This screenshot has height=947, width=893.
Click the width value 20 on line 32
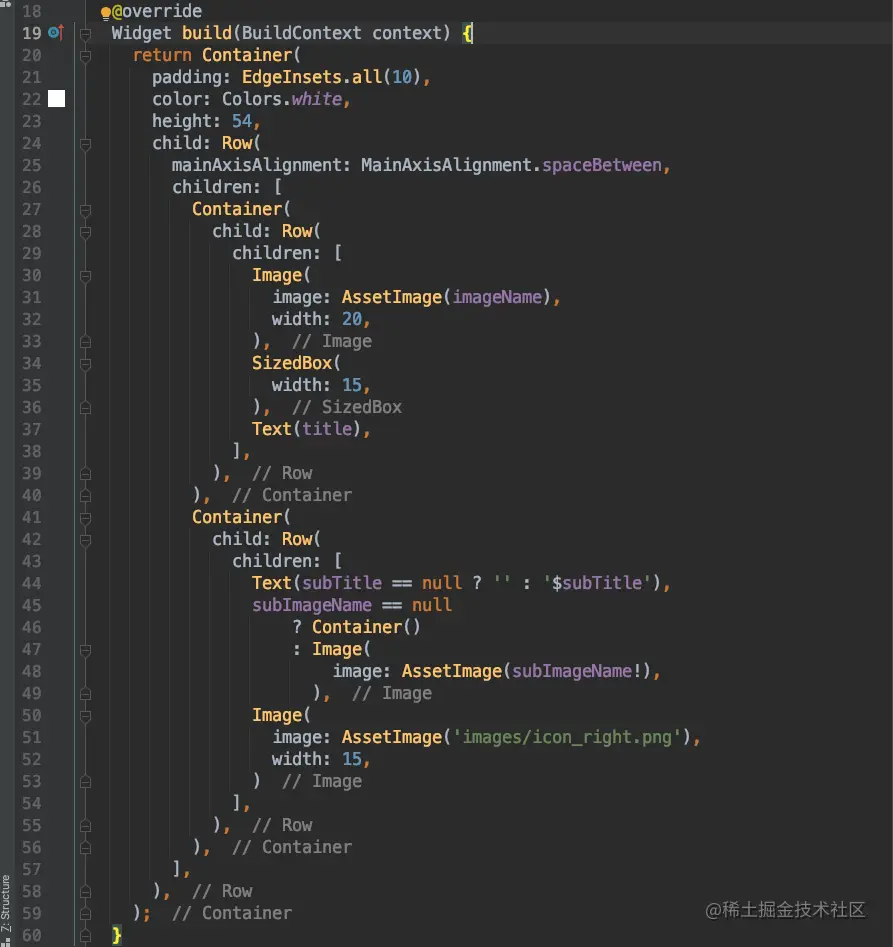[x=351, y=319]
